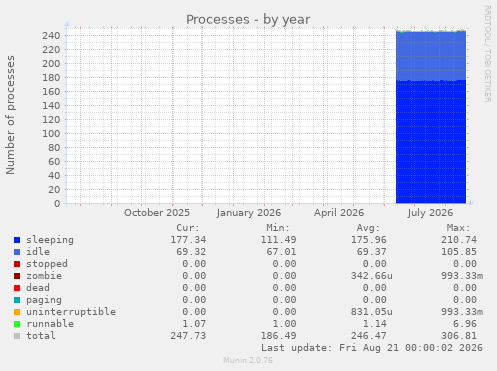
Task: Click the 'paging' legend label
Action: pos(44,300)
